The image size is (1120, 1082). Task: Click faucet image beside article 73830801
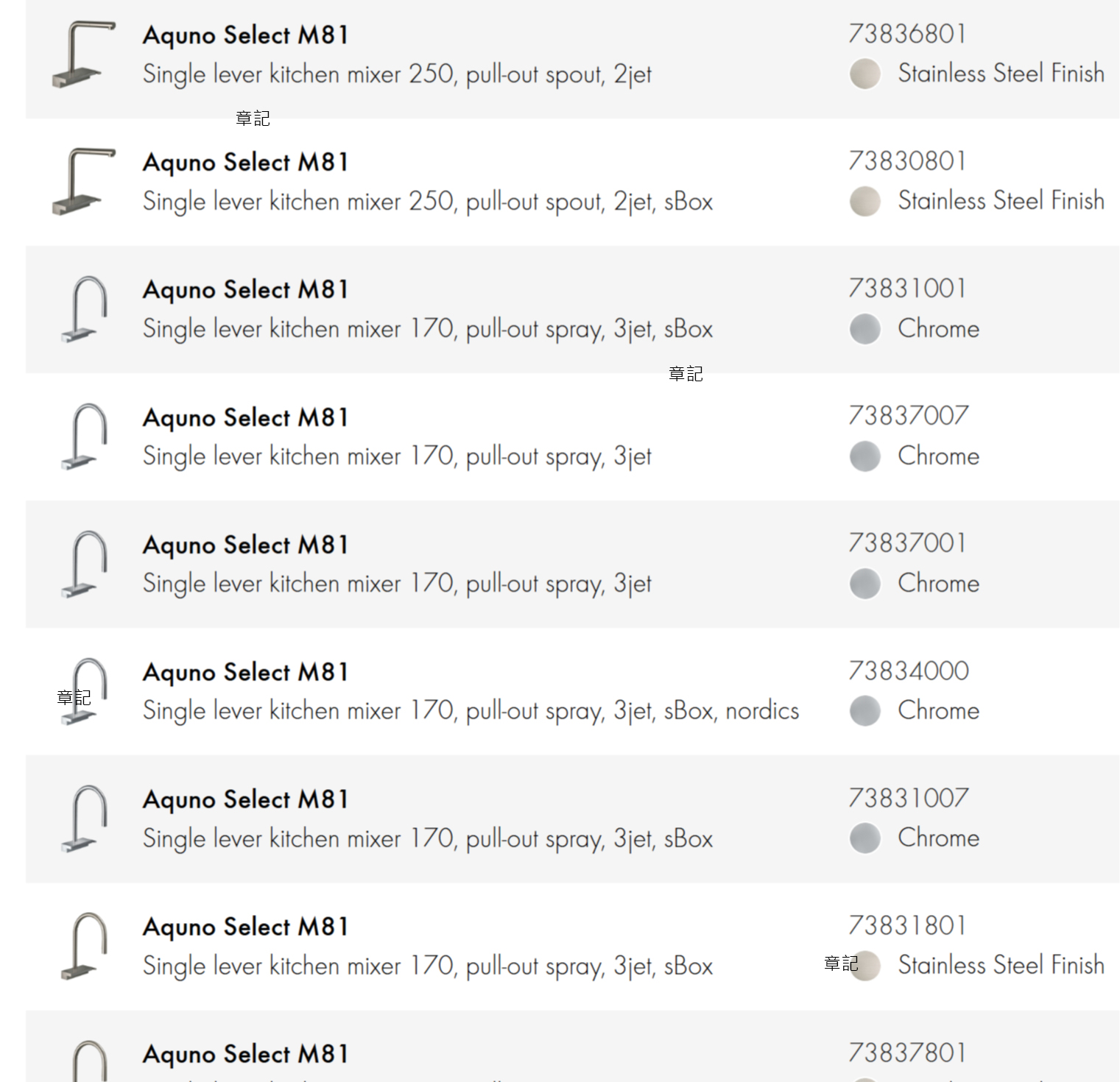pyautogui.click(x=83, y=182)
